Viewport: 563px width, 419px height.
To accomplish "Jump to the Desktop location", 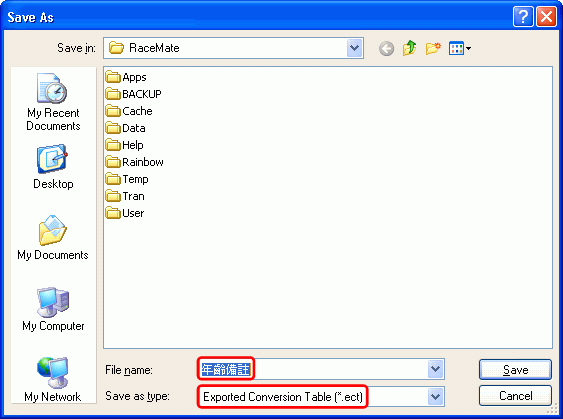I will (x=53, y=167).
